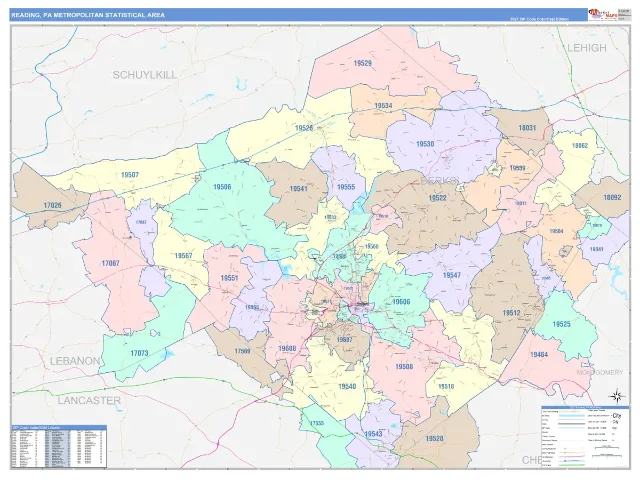The width and height of the screenshot is (640, 480).
Task: Click ZIP code 19520 label
Action: (x=434, y=438)
